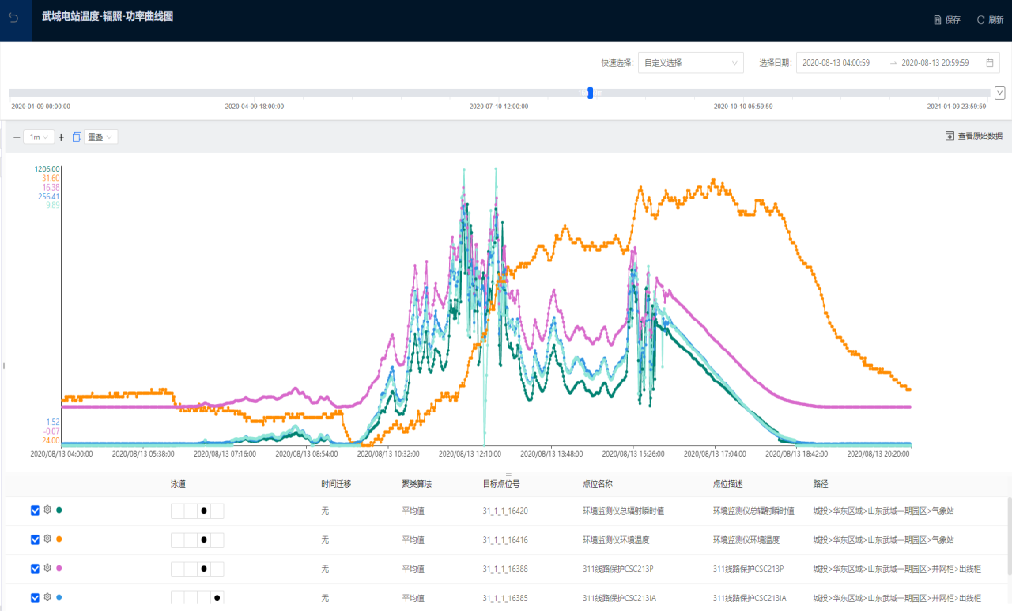Open the 重叠 display mode dropdown

click(x=101, y=137)
